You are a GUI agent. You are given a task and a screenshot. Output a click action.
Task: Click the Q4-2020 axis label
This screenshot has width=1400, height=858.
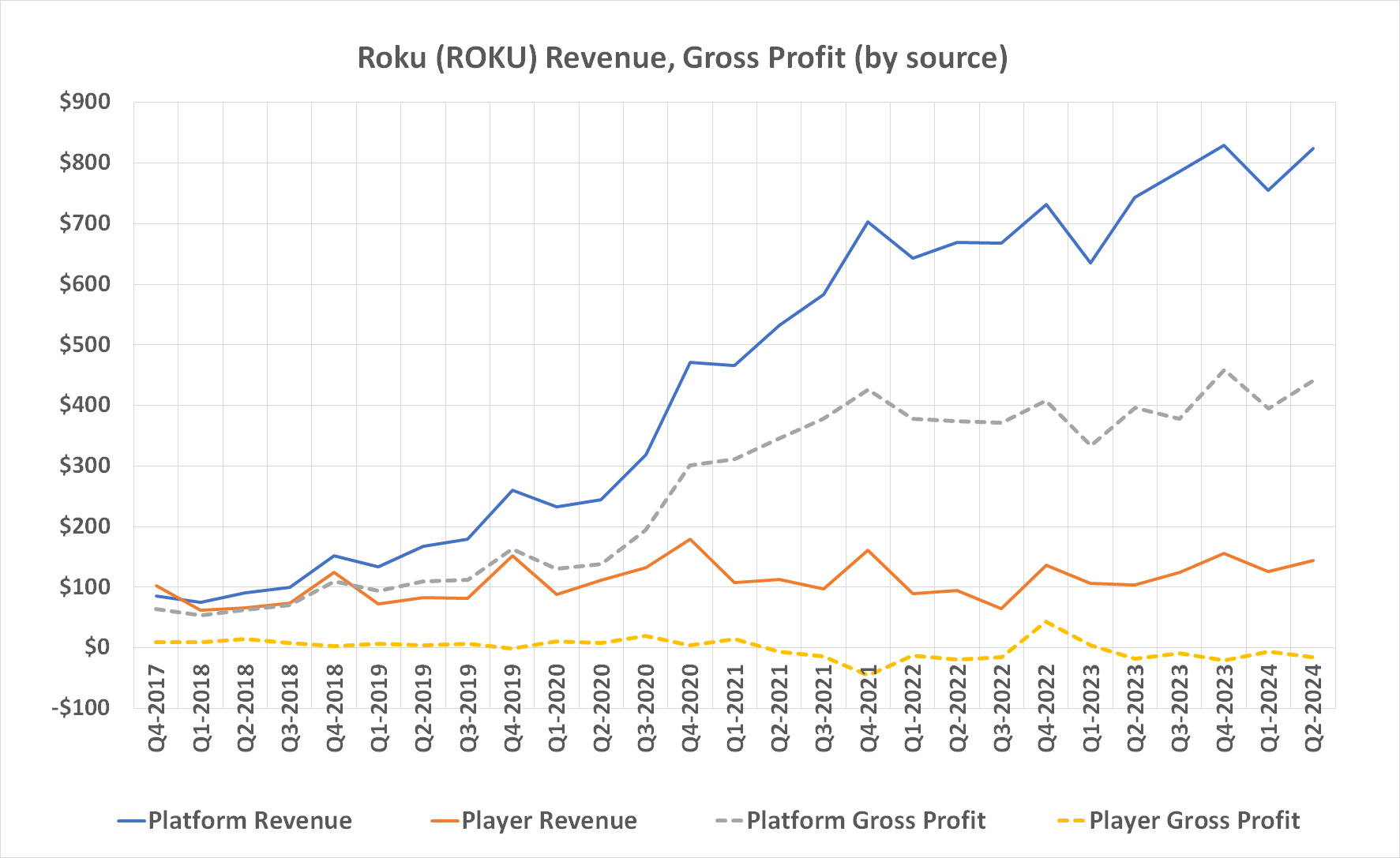click(x=690, y=709)
